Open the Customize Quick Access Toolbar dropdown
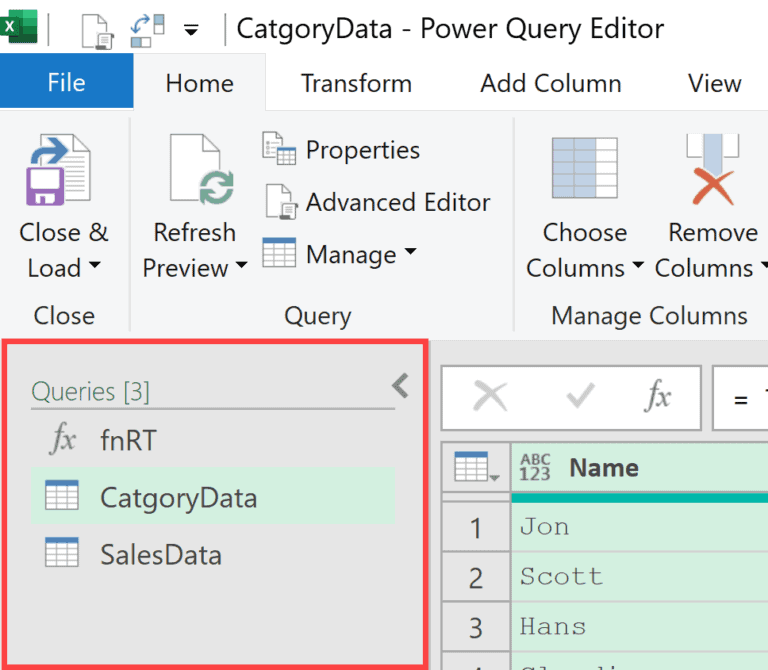This screenshot has width=768, height=670. [191, 31]
